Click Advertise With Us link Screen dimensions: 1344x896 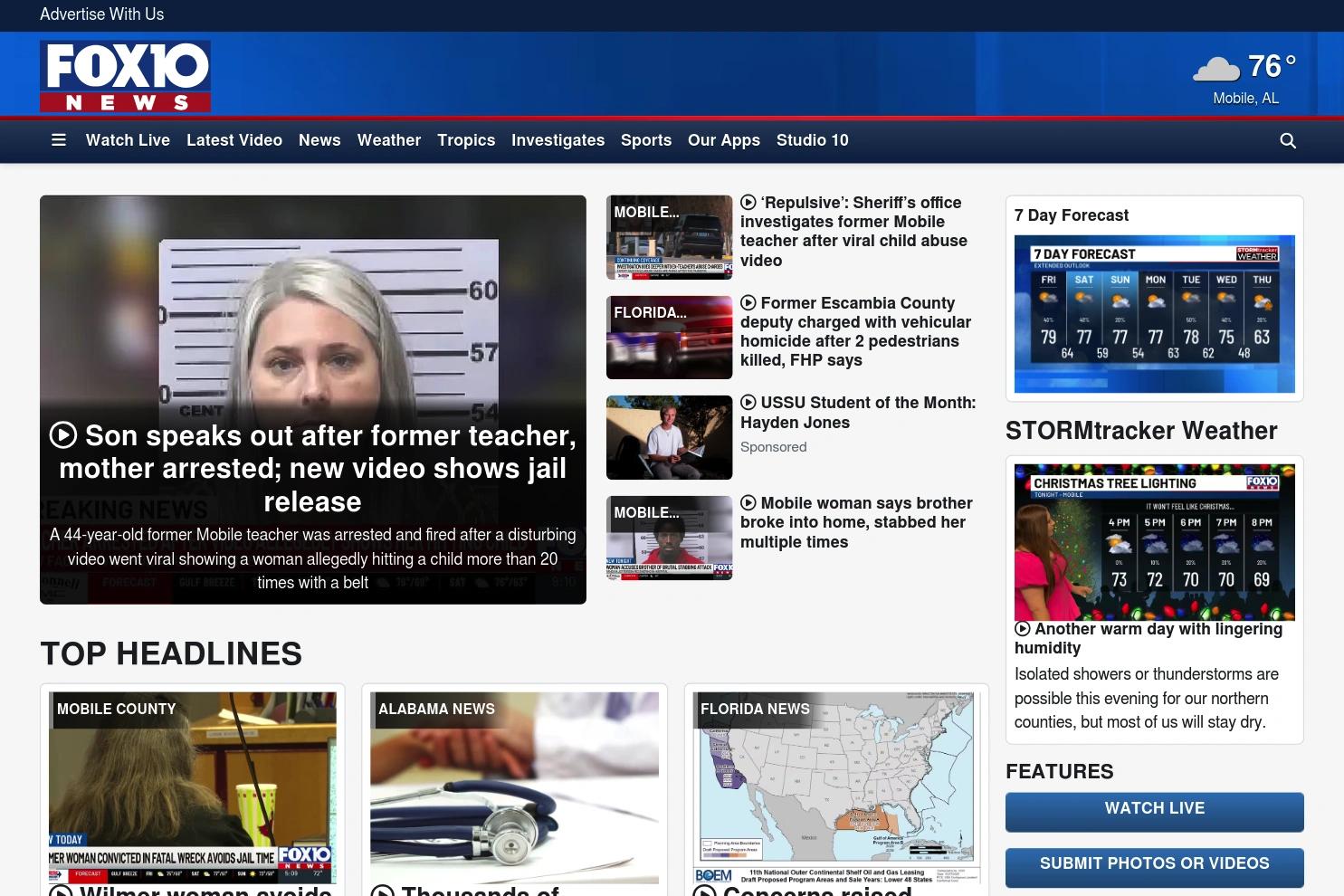(x=101, y=14)
